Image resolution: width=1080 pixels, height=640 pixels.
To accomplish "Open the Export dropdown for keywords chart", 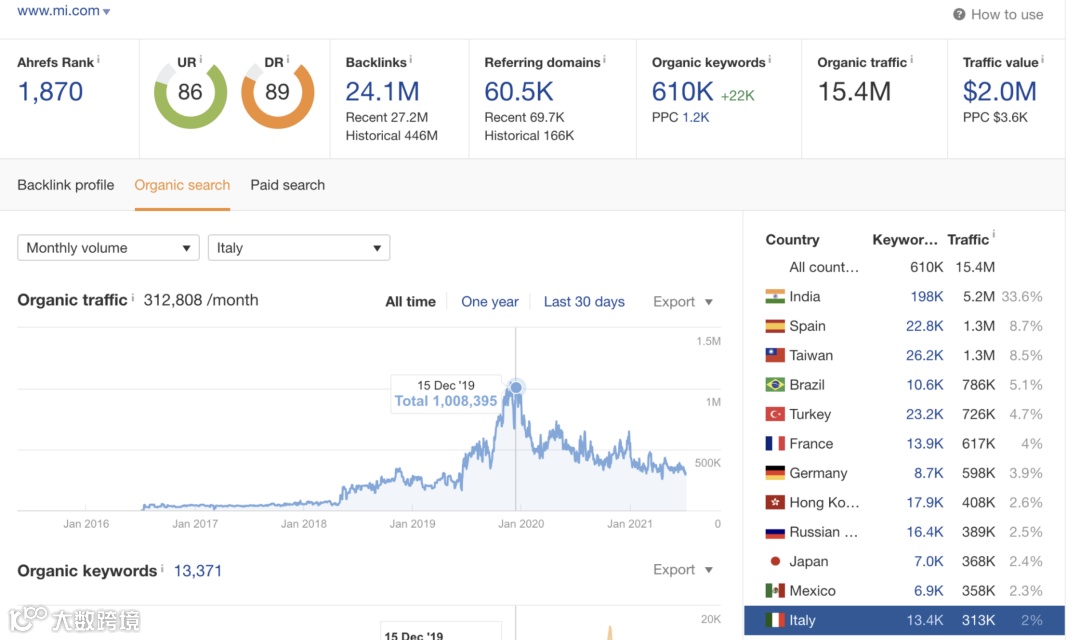I will coord(683,570).
